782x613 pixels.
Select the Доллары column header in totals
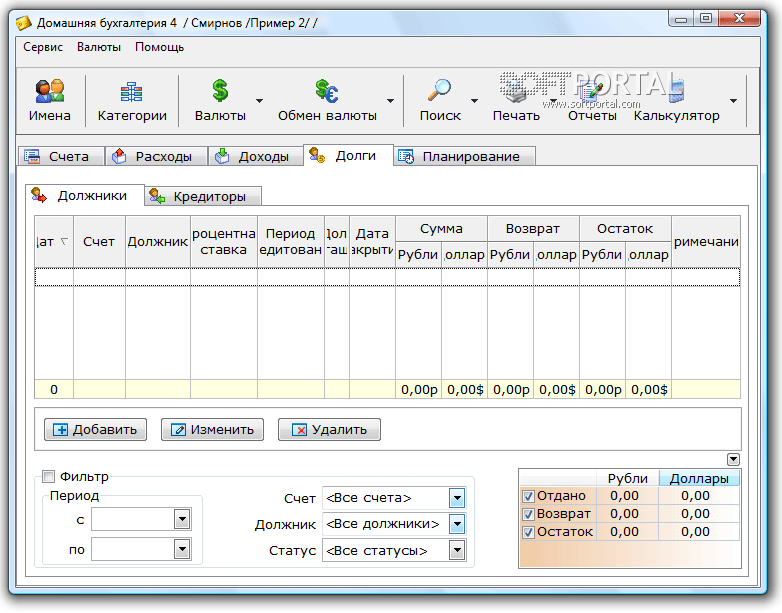coord(699,478)
